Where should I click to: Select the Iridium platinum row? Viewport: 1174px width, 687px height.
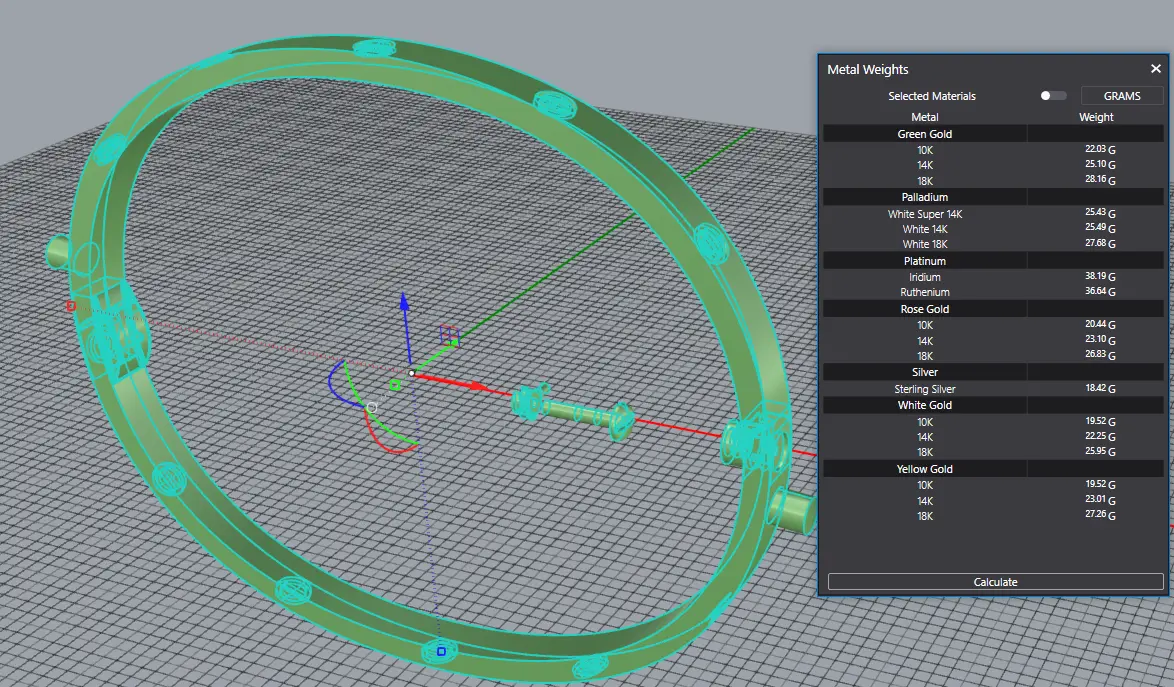pyautogui.click(x=925, y=277)
